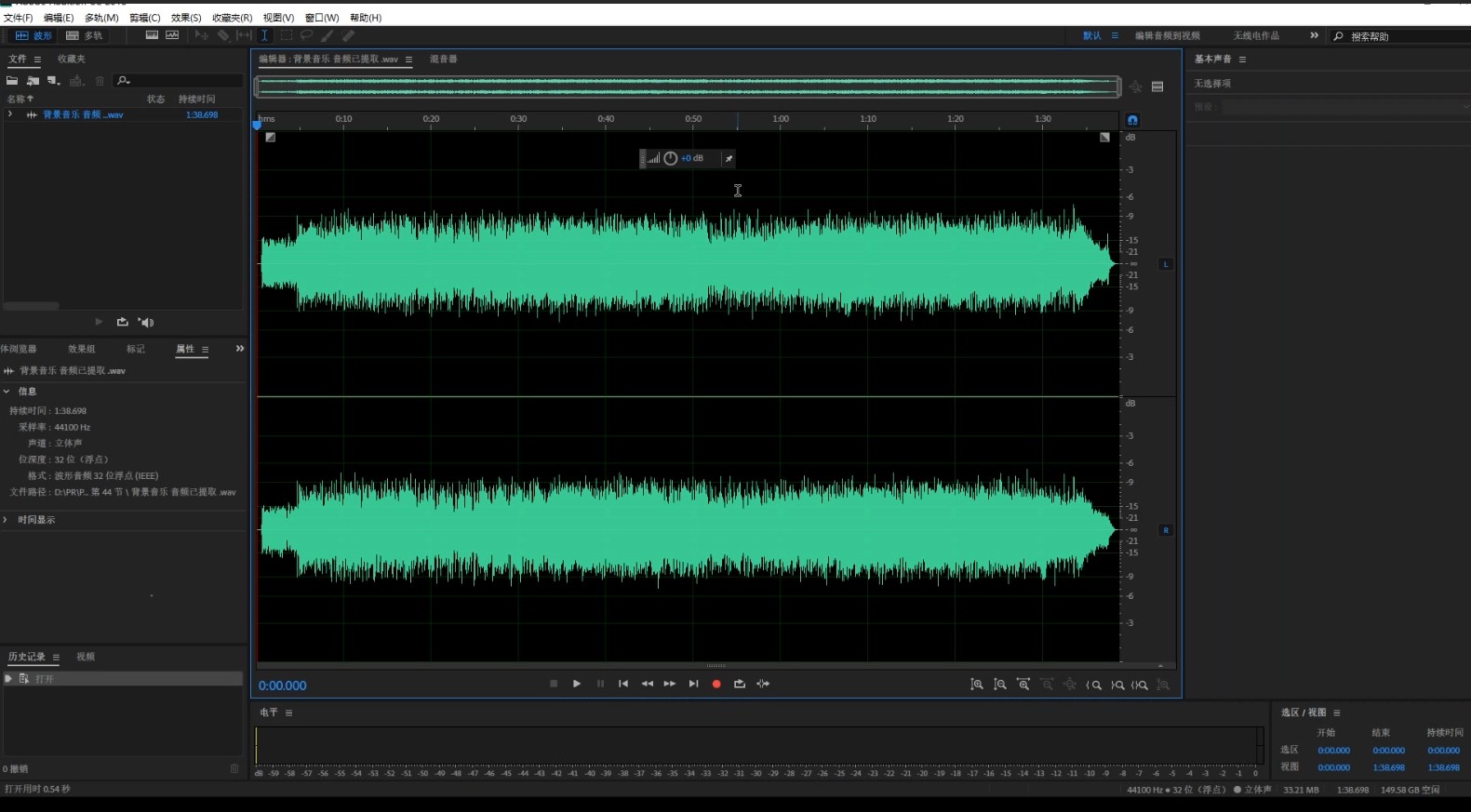Select the Move tool
The image size is (1471, 812).
(x=201, y=35)
